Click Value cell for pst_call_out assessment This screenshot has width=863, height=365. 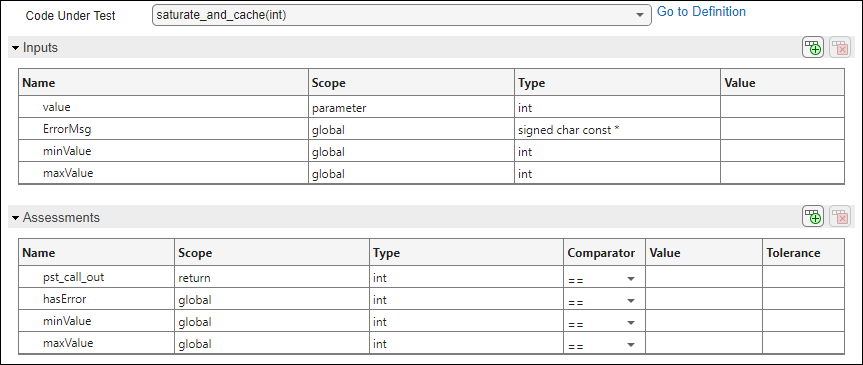click(x=703, y=278)
